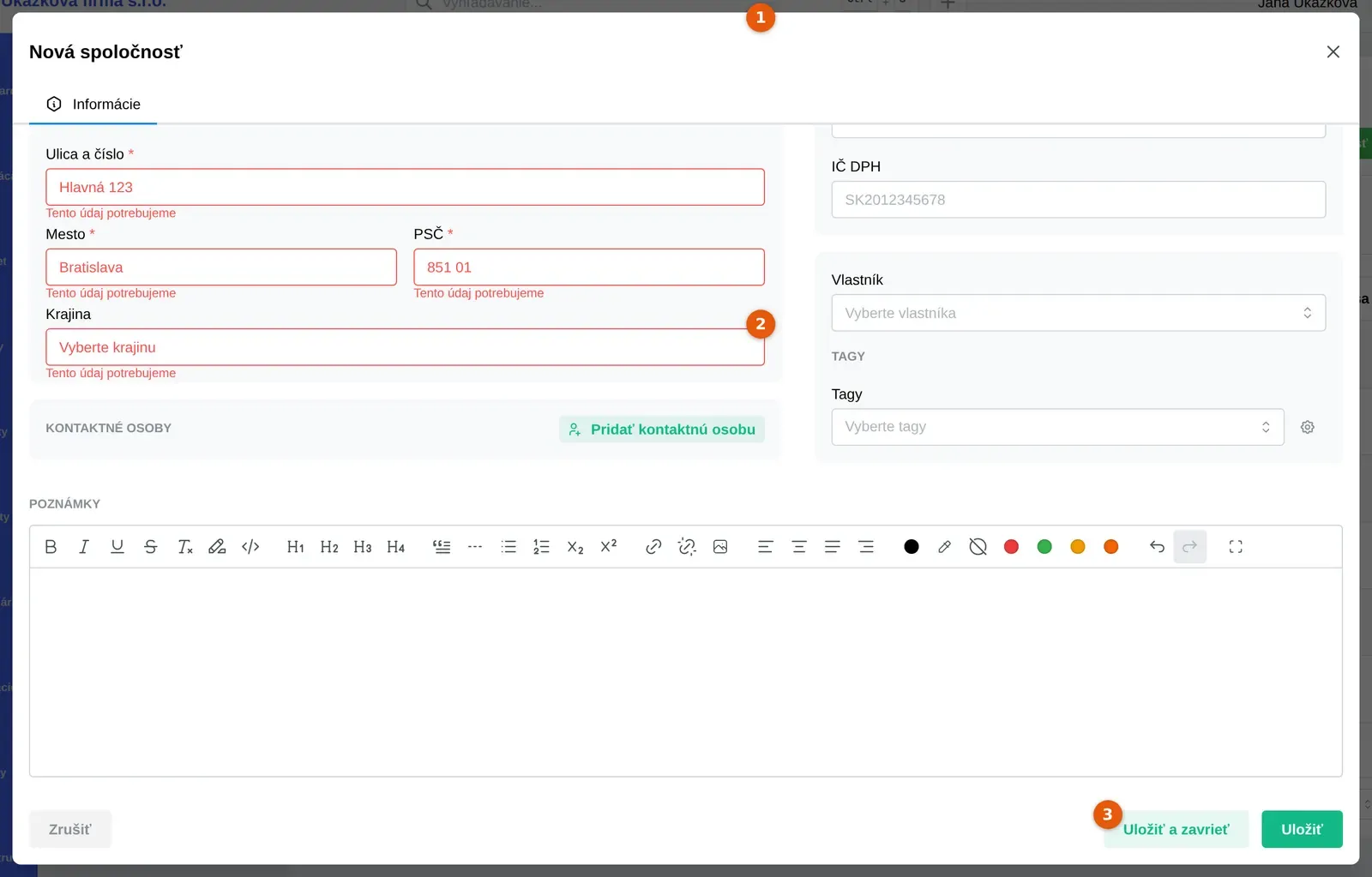Insert an image into notes
The height and width of the screenshot is (877, 1372).
(x=720, y=547)
